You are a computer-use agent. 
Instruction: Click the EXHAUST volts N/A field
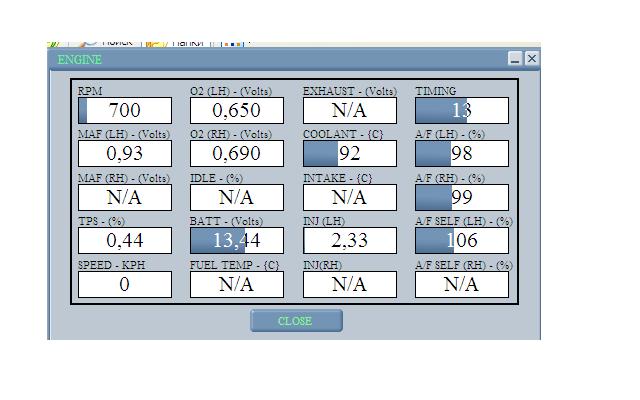(x=349, y=110)
